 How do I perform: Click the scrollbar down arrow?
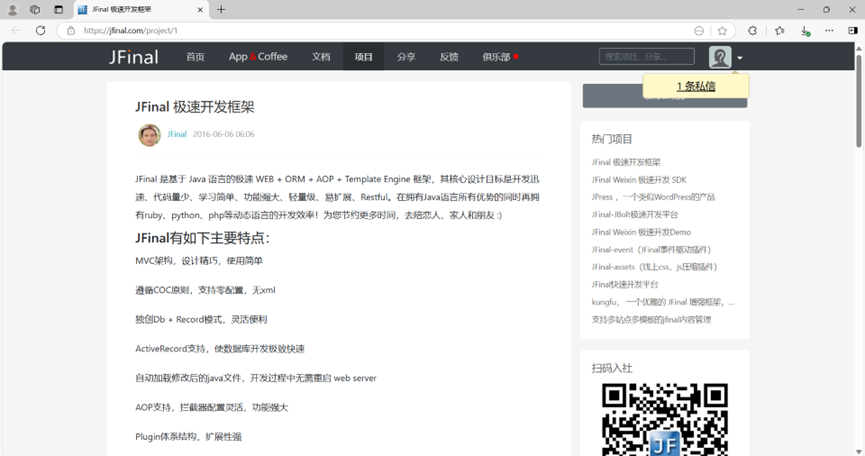click(858, 451)
